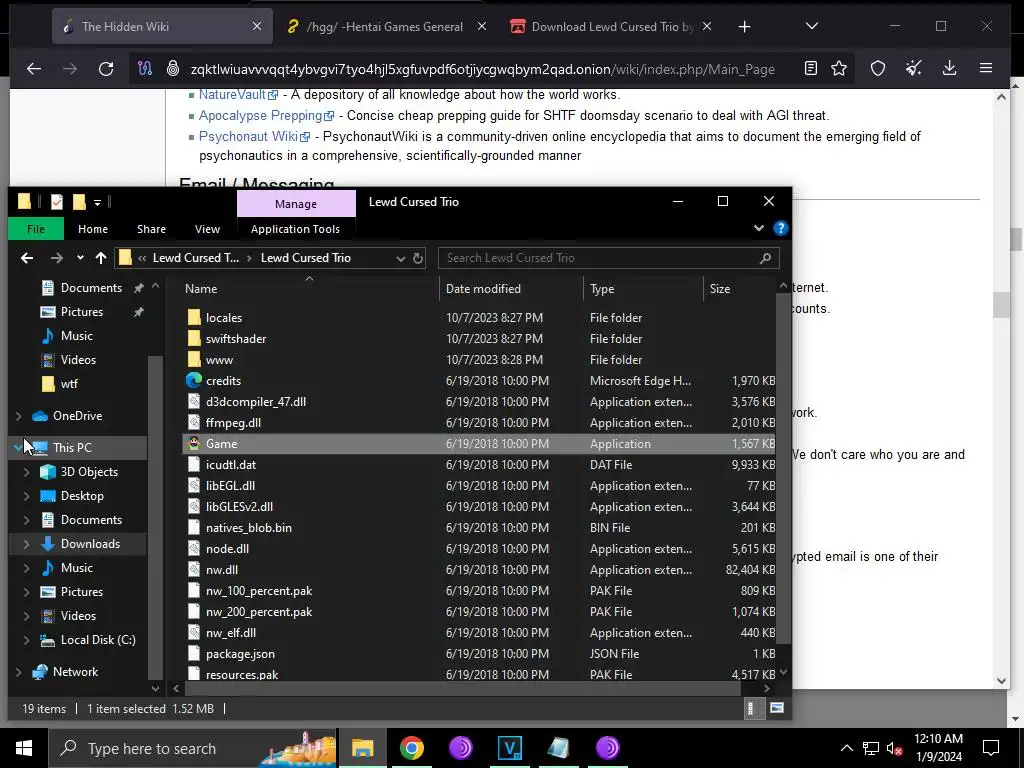List all browser tabs dropdown

(811, 26)
